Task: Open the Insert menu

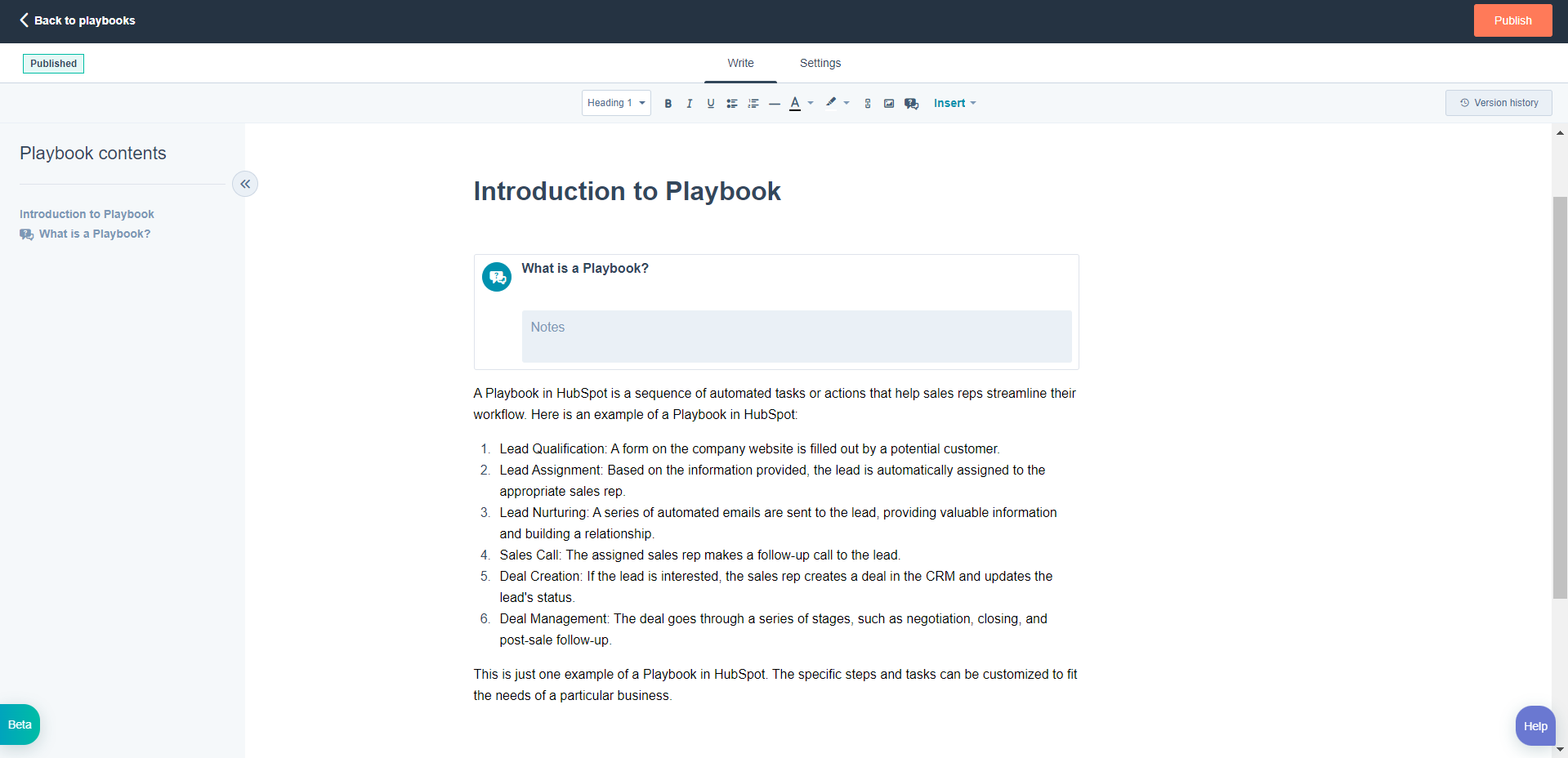Action: [954, 103]
